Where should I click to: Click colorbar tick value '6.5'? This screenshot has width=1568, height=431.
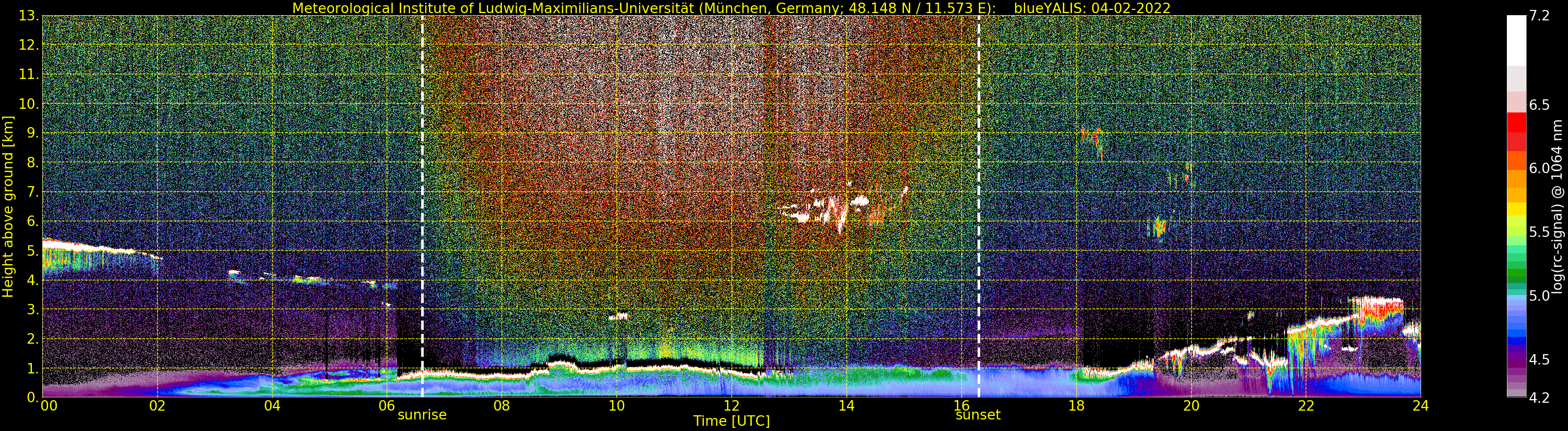[x=1539, y=105]
